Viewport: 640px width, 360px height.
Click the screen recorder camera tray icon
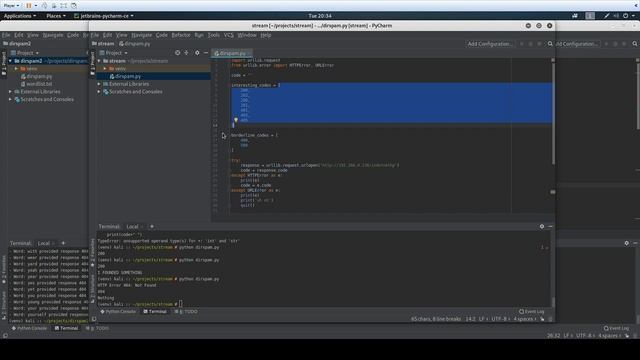[x=575, y=16]
